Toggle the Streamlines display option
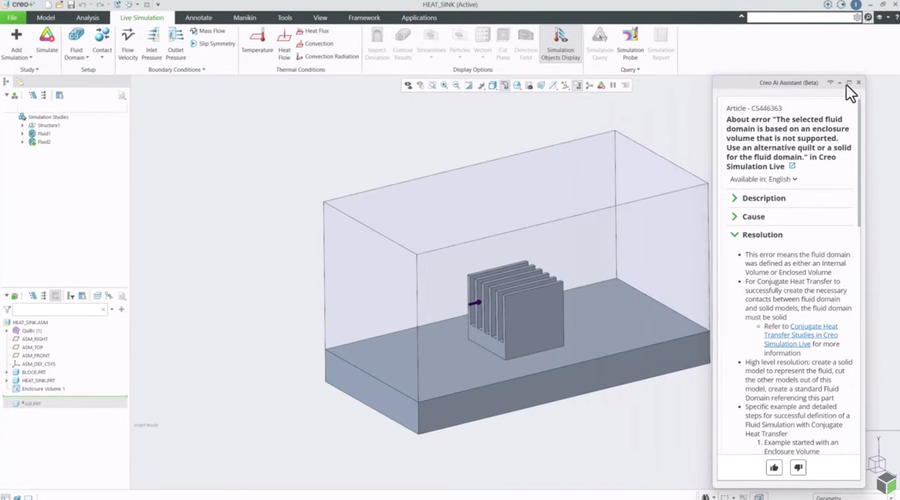The width and height of the screenshot is (900, 500). (x=431, y=44)
